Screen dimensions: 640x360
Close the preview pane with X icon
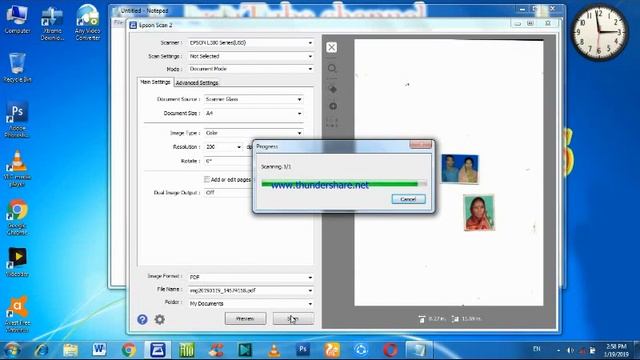tap(331, 47)
